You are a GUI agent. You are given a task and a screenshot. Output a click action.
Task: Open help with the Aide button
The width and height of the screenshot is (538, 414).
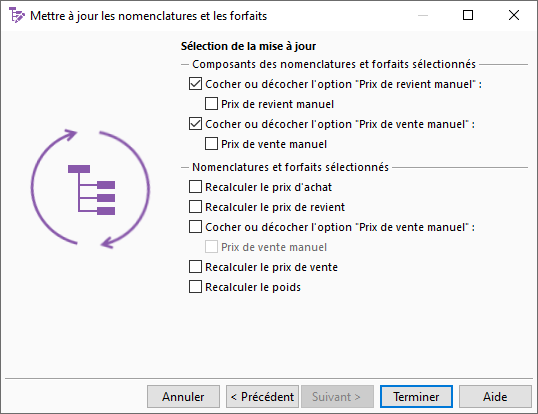(x=495, y=397)
